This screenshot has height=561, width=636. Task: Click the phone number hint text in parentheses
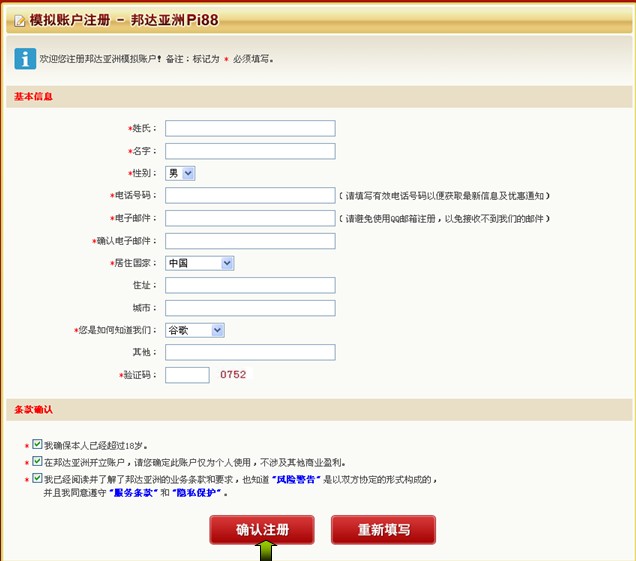(x=445, y=196)
